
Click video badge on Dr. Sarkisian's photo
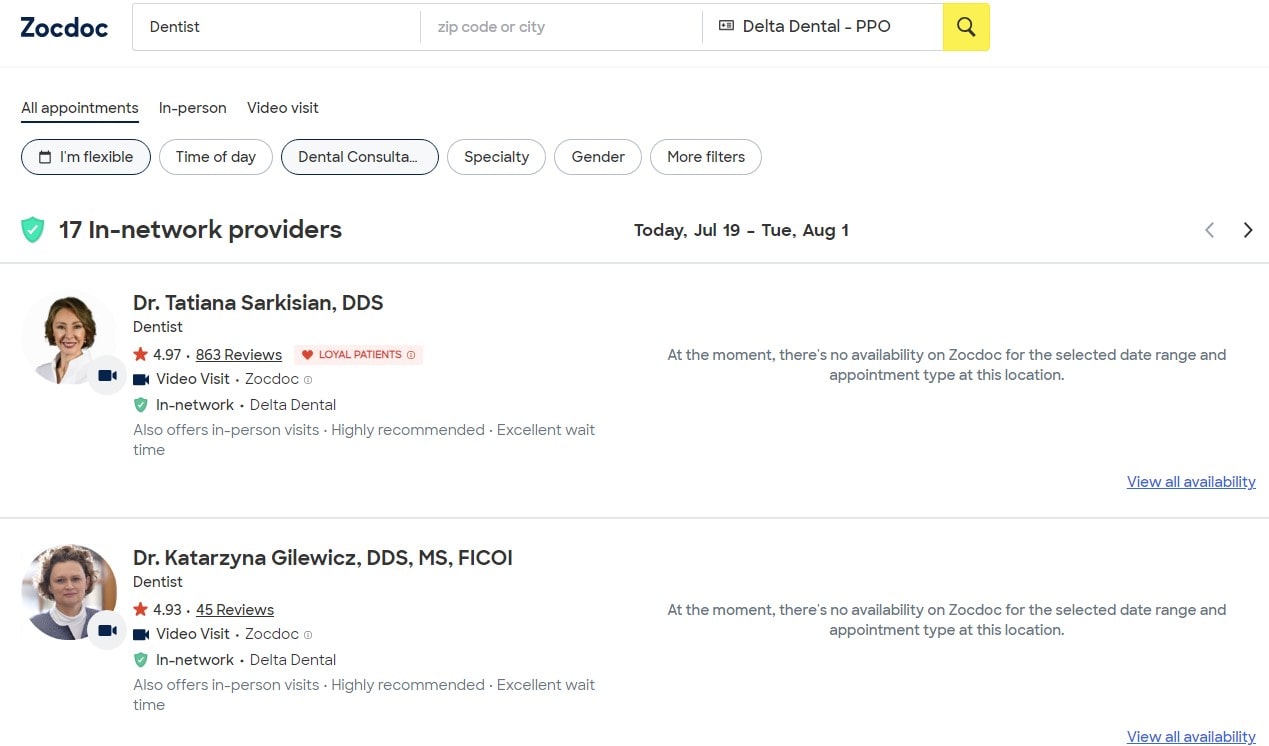coord(107,376)
